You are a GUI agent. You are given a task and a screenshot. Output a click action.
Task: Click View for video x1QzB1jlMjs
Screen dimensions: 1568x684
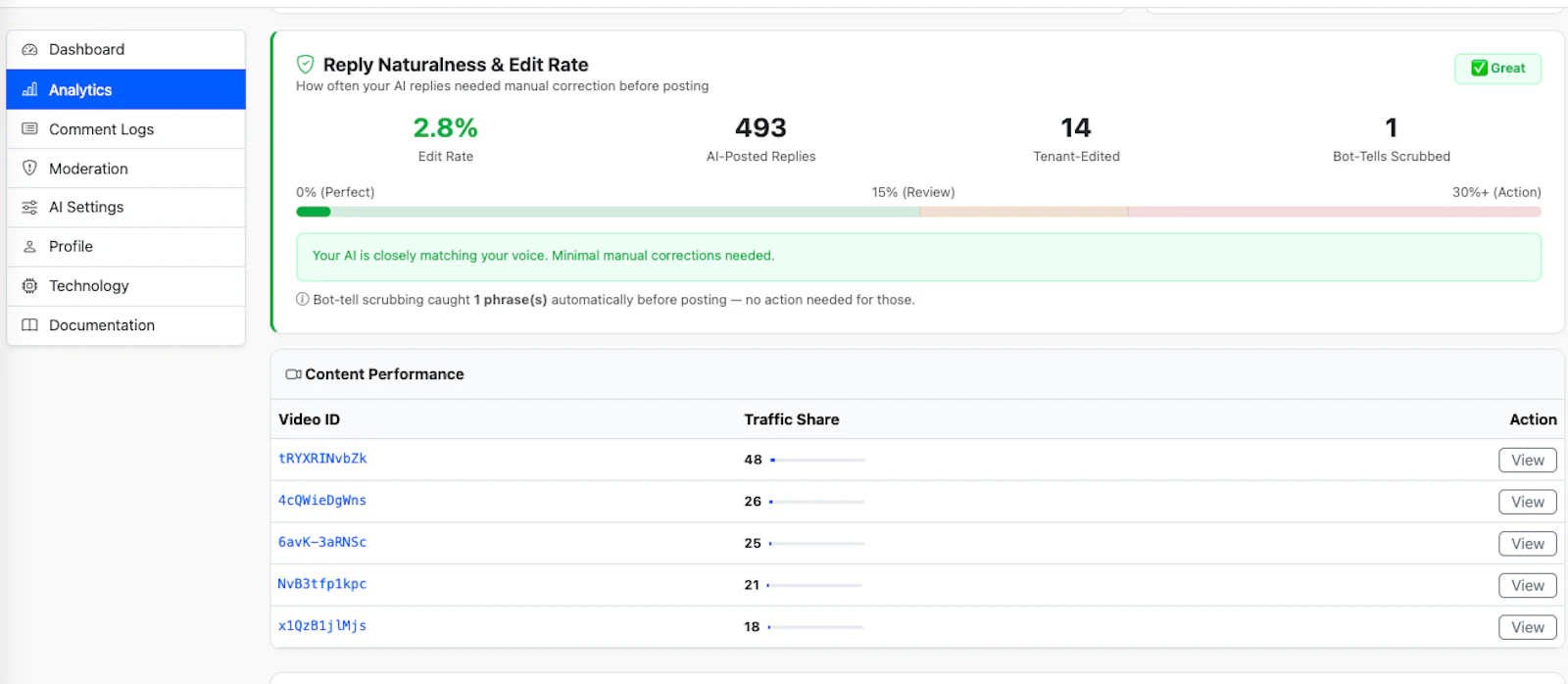tap(1527, 627)
